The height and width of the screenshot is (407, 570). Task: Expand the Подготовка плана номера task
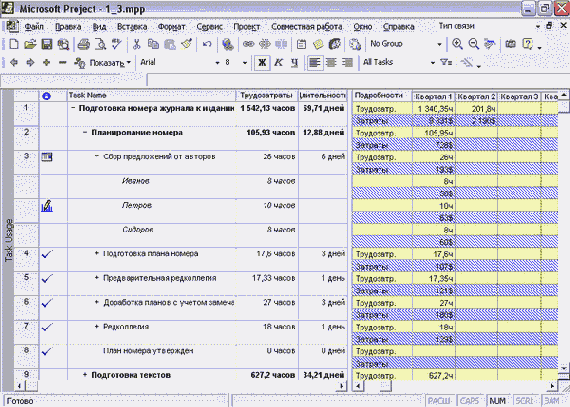97,253
